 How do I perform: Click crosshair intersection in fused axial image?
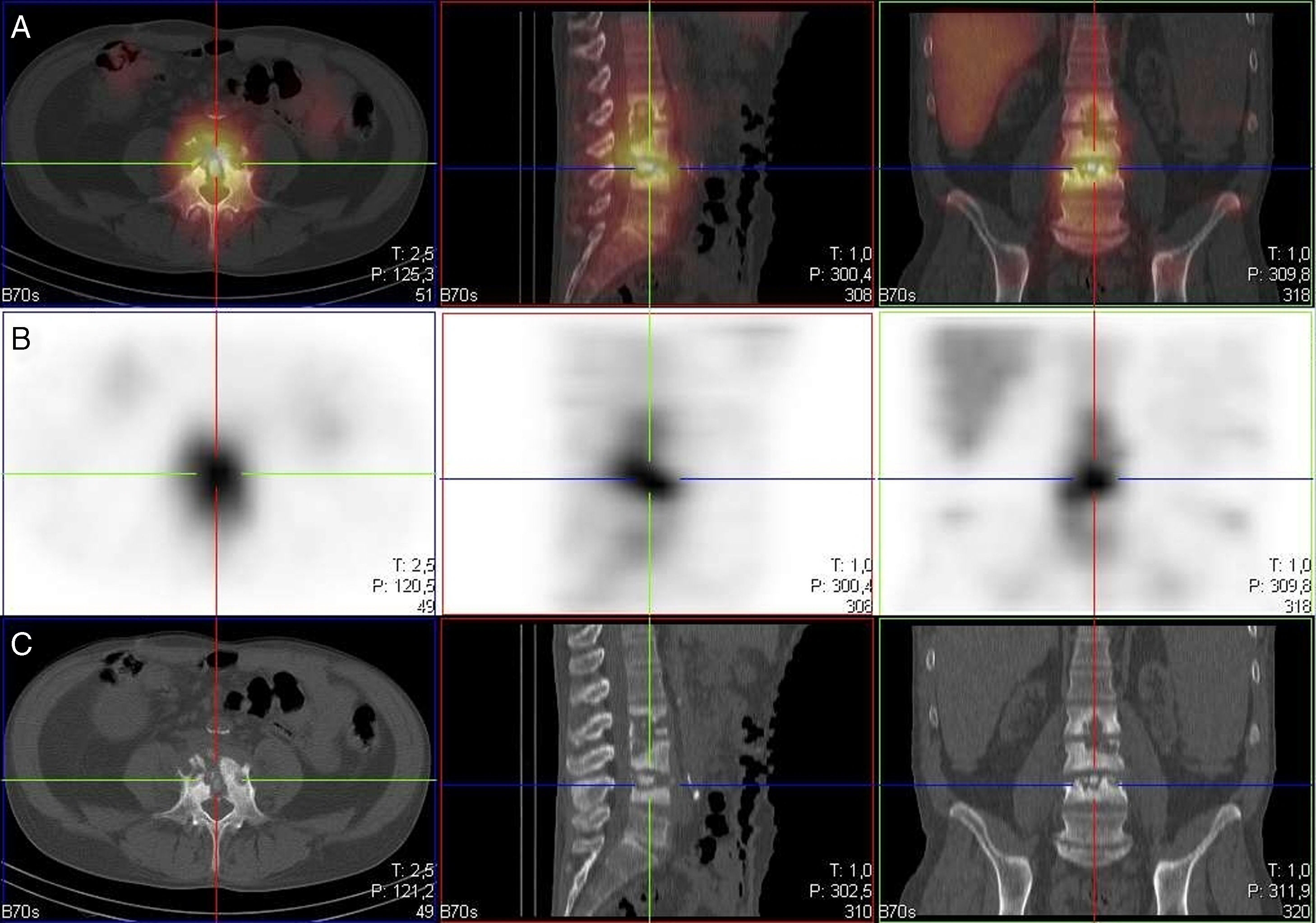(x=216, y=164)
